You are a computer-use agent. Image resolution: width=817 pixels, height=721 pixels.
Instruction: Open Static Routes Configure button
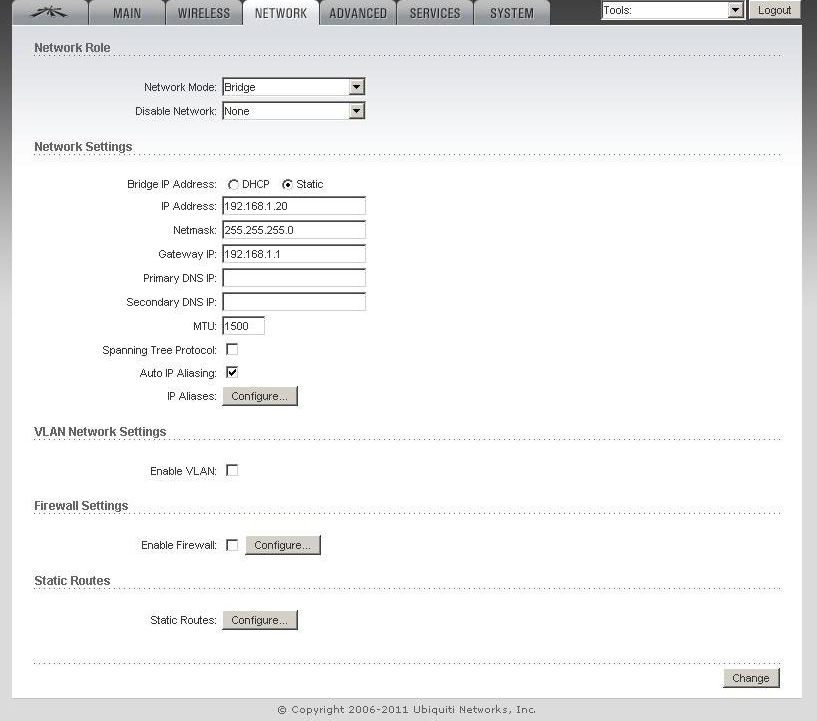[x=260, y=620]
